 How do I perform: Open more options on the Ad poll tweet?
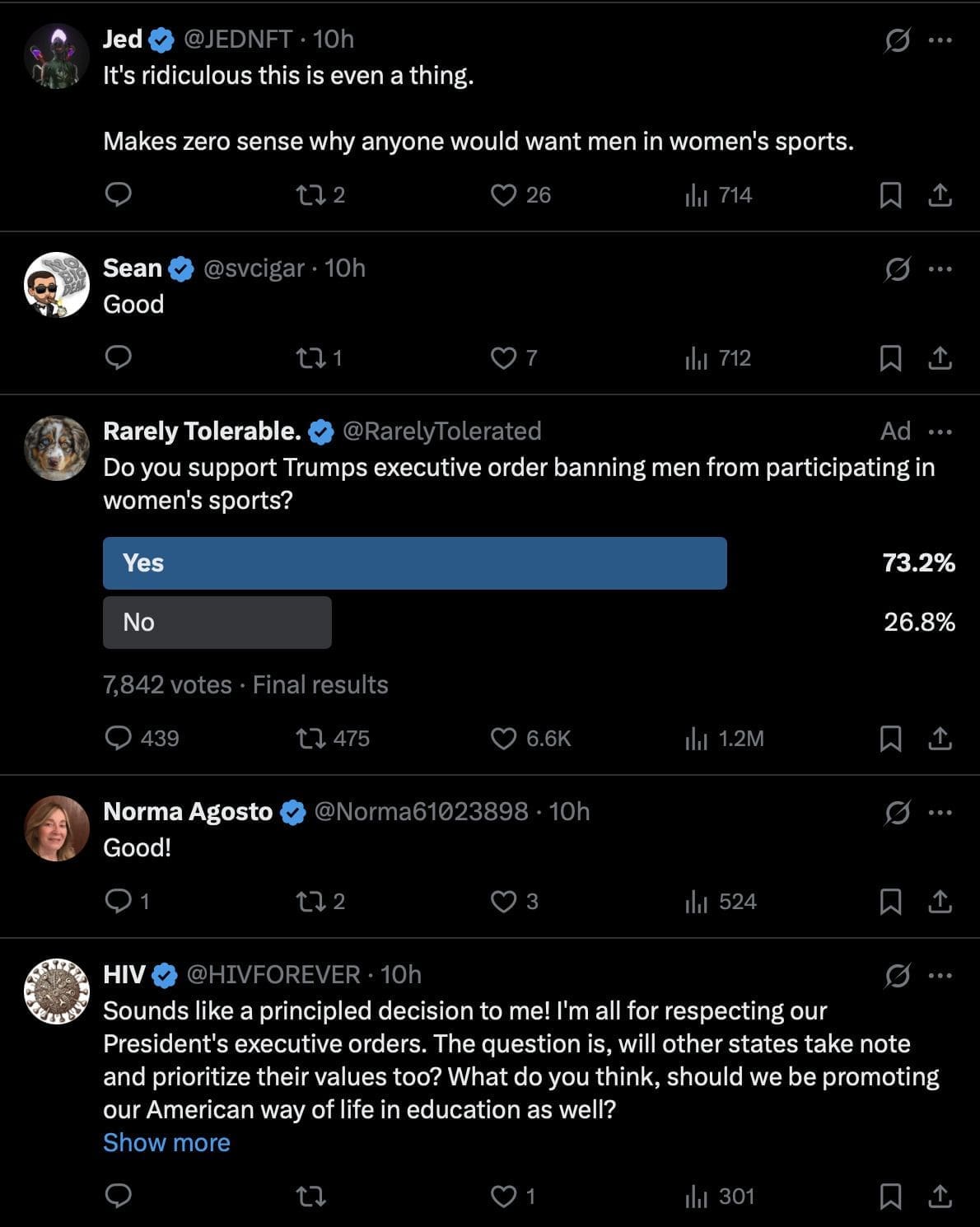(x=940, y=432)
